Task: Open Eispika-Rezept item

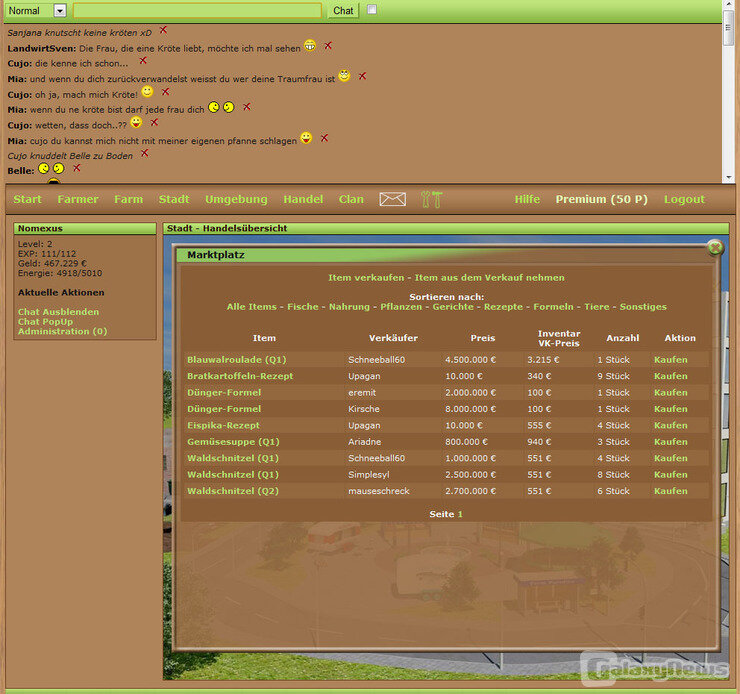Action: click(223, 425)
